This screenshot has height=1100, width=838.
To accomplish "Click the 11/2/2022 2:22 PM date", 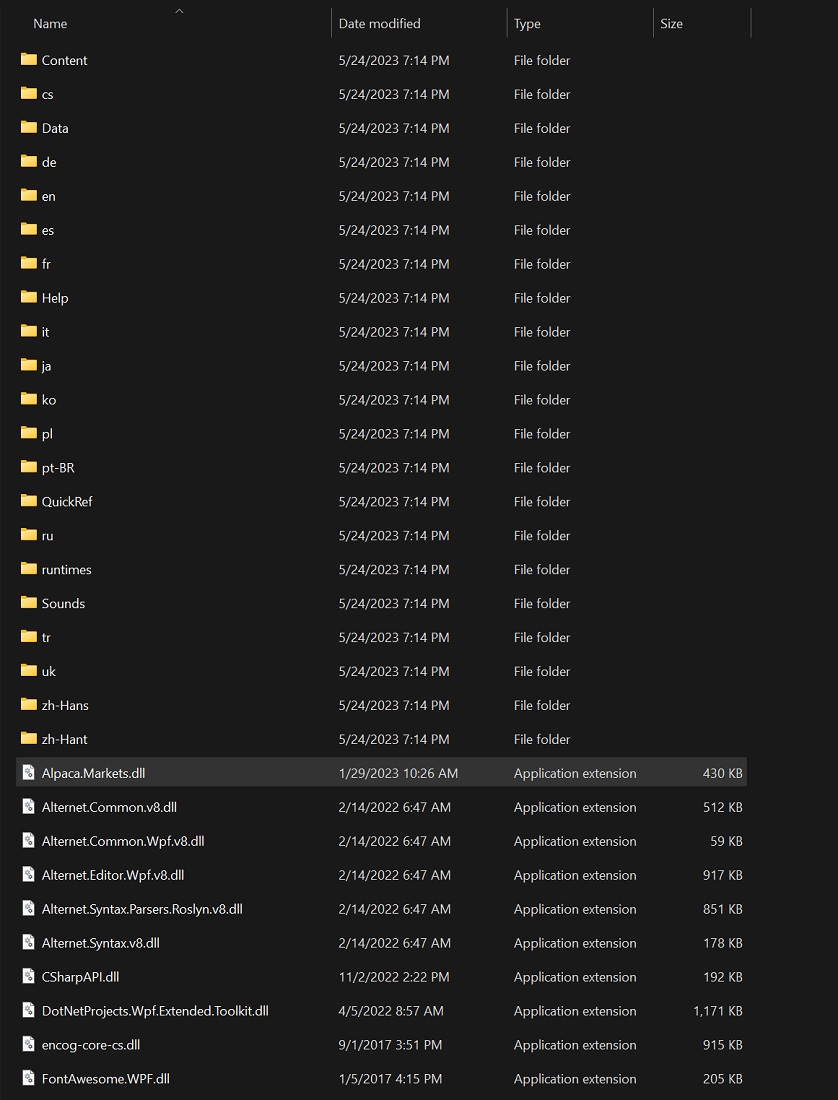I will pyautogui.click(x=394, y=977).
